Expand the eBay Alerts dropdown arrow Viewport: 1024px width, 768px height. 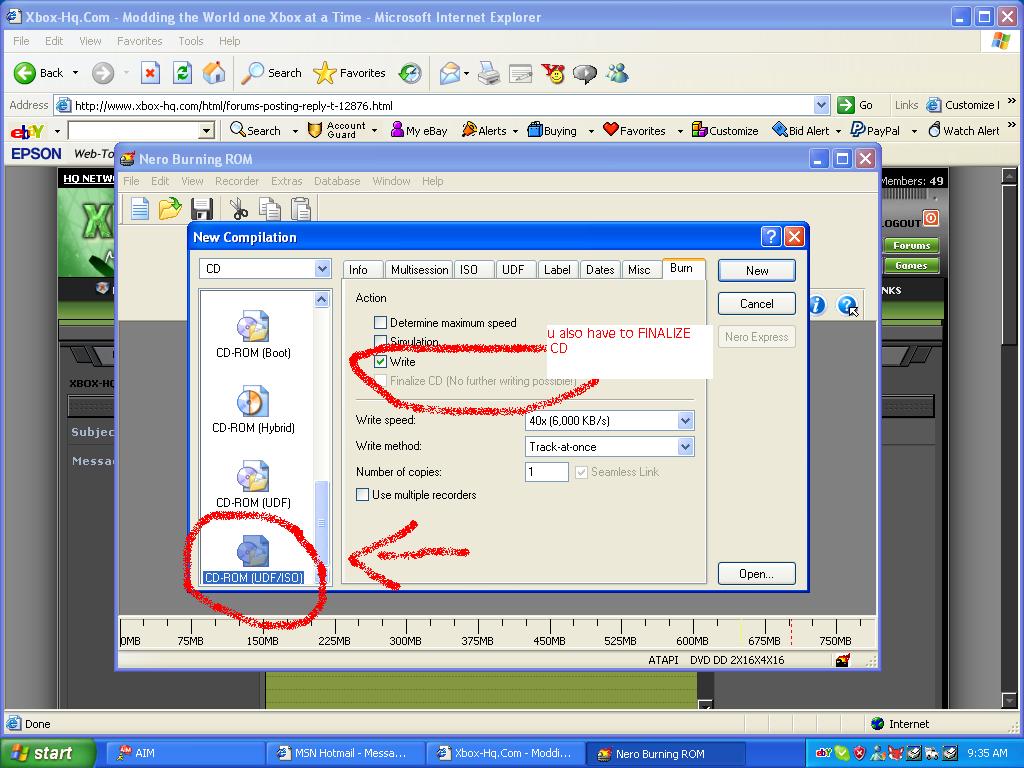515,131
